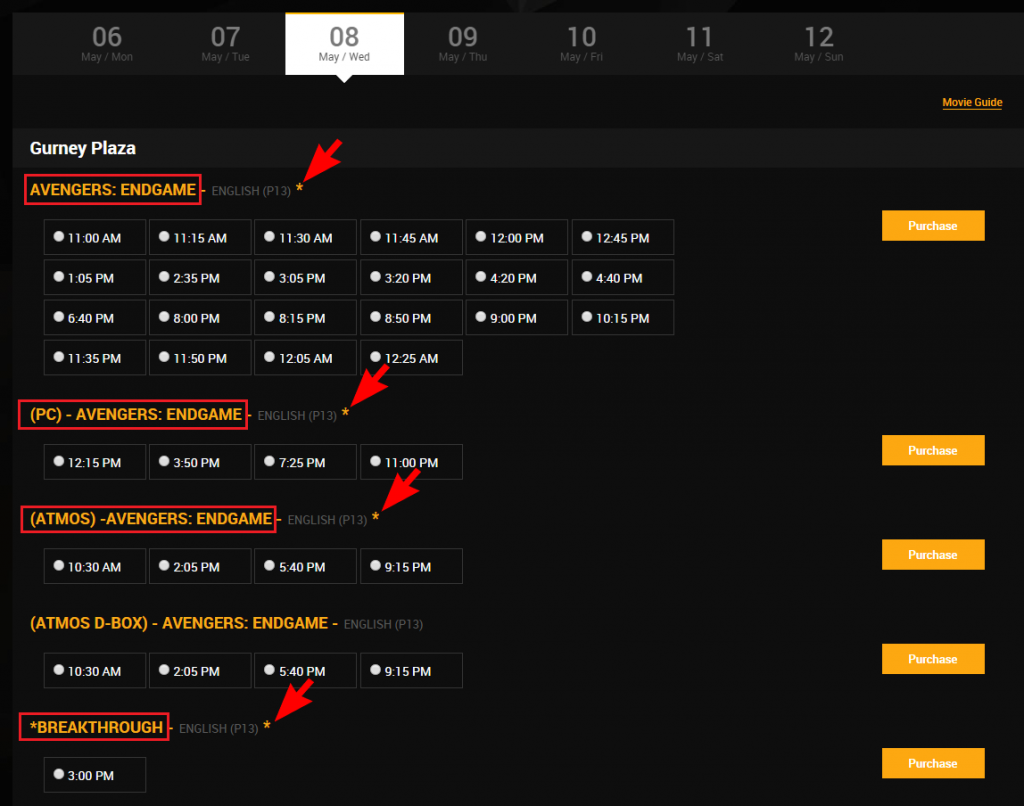Open the 09 May / Thu date tab

(463, 44)
